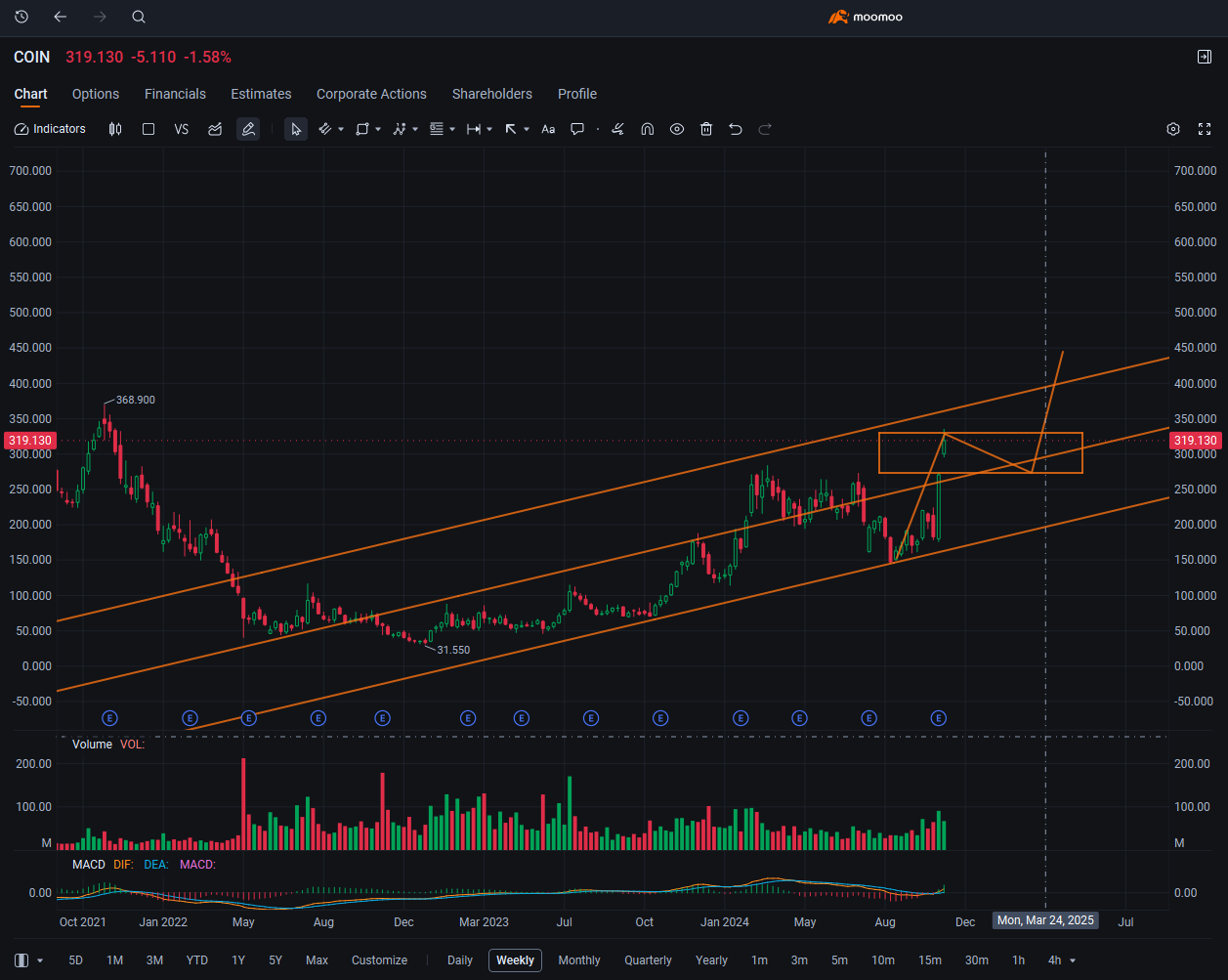The height and width of the screenshot is (980, 1228).
Task: Switch to Yearly interval
Action: coord(712,960)
